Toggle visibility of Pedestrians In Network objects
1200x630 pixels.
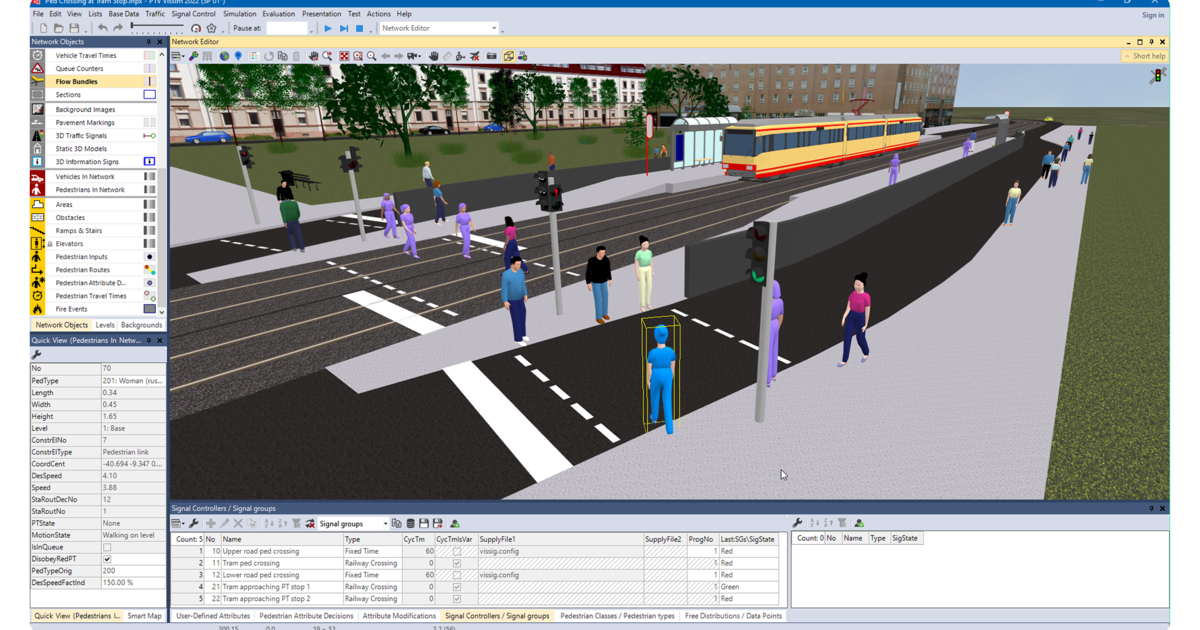click(148, 189)
